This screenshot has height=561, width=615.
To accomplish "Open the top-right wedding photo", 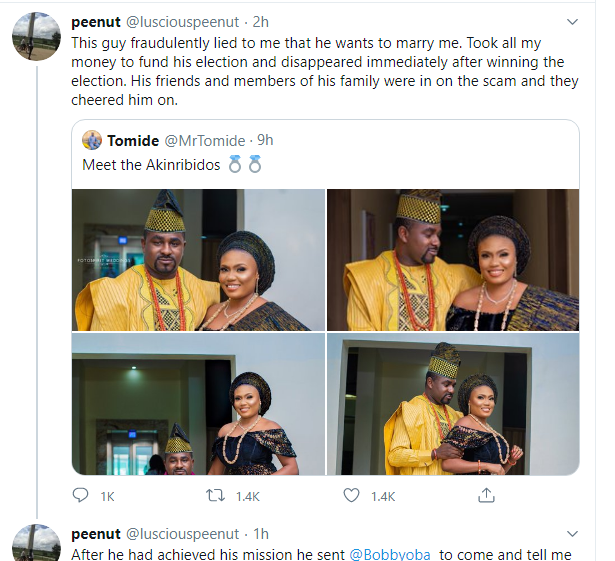I will (453, 260).
